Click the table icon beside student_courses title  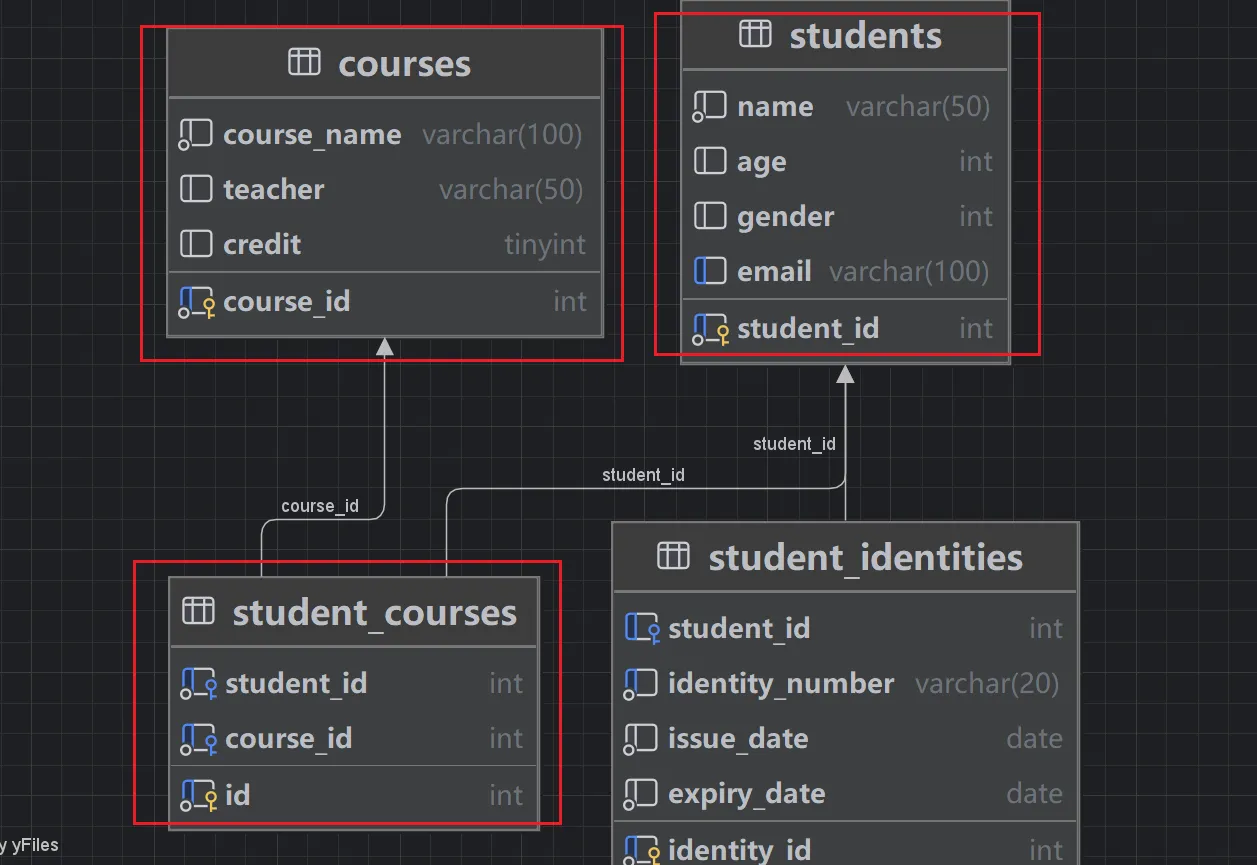(x=198, y=610)
